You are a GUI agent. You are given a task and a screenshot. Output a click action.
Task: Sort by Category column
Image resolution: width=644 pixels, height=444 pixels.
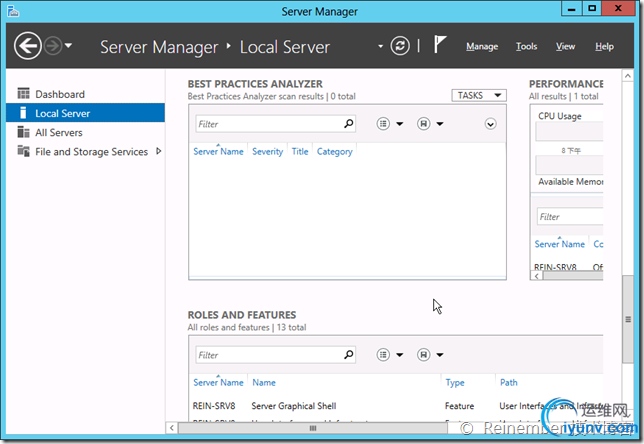point(334,152)
